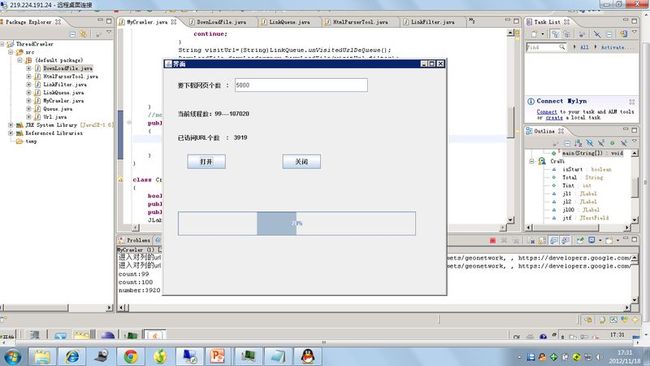Click the create local task link
The height and width of the screenshot is (366, 650).
click(554, 118)
